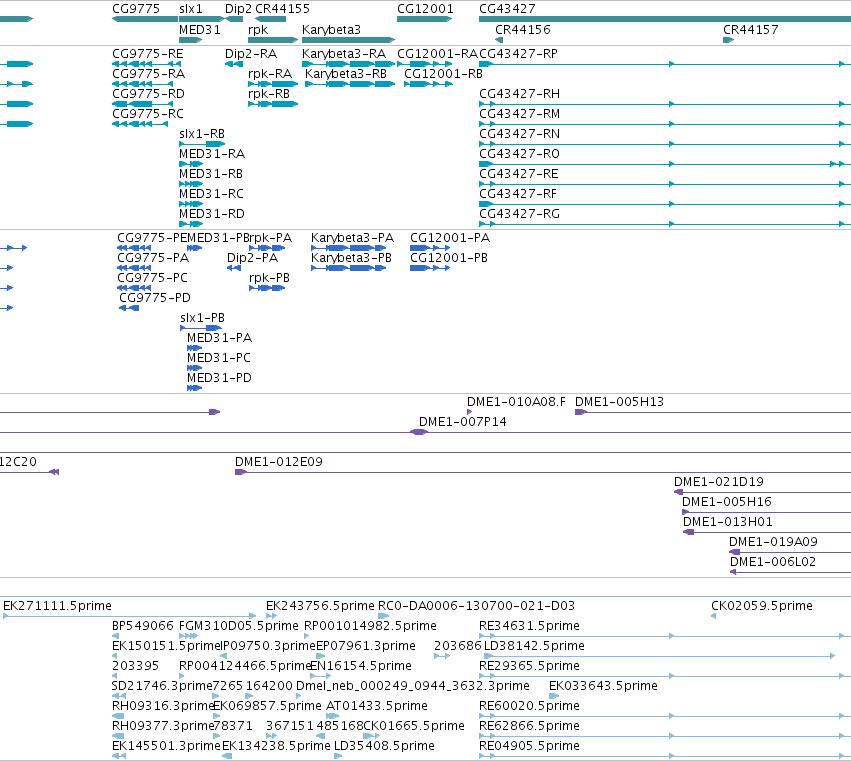Click transcript Dip2-RA

(234, 64)
